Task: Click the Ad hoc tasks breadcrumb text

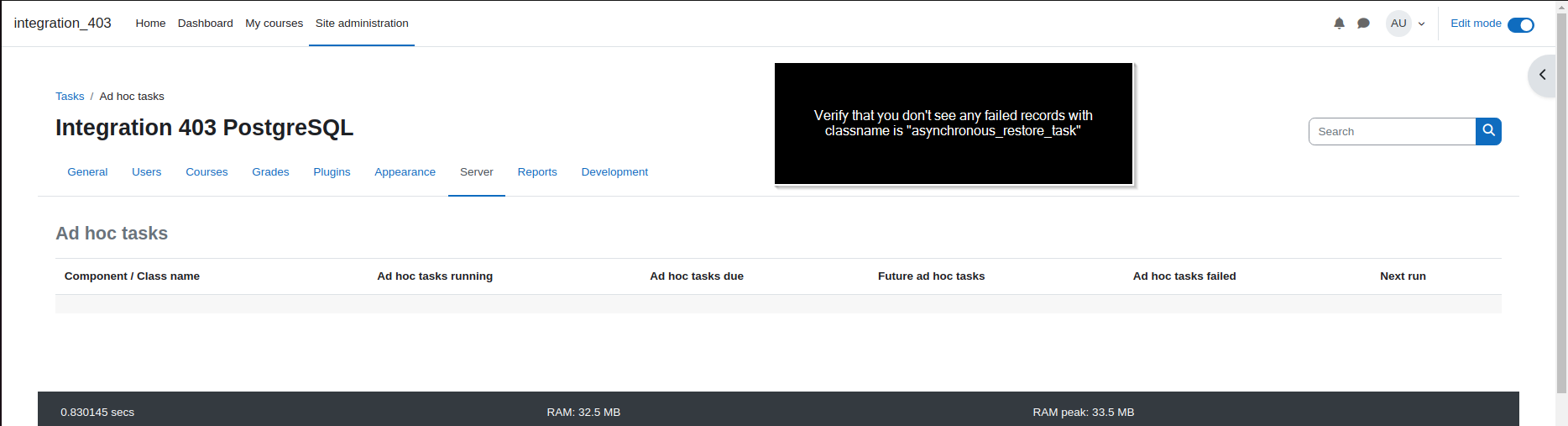Action: coord(132,97)
